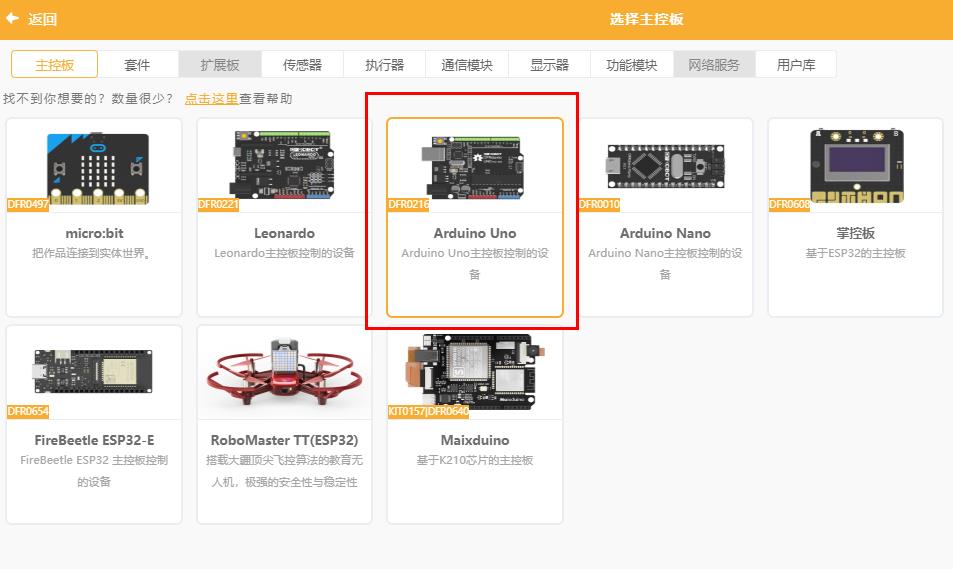Image resolution: width=953 pixels, height=569 pixels.
Task: Open the 传感器 tab
Action: coord(302,64)
